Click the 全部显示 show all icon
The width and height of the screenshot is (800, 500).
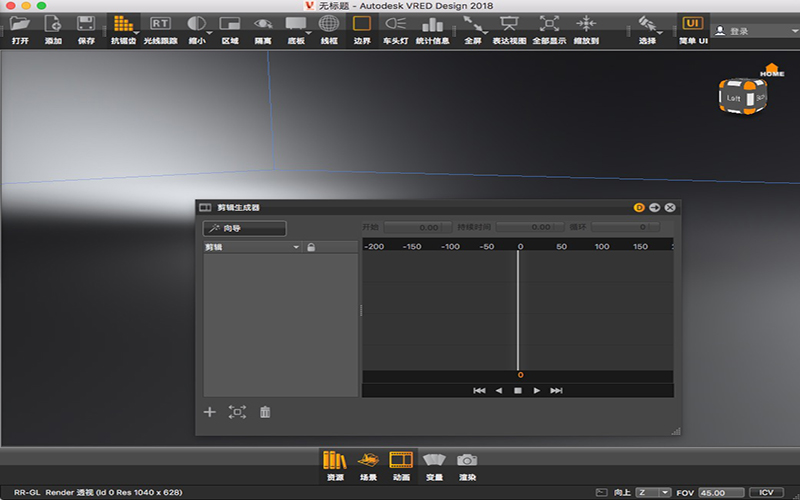[x=549, y=23]
